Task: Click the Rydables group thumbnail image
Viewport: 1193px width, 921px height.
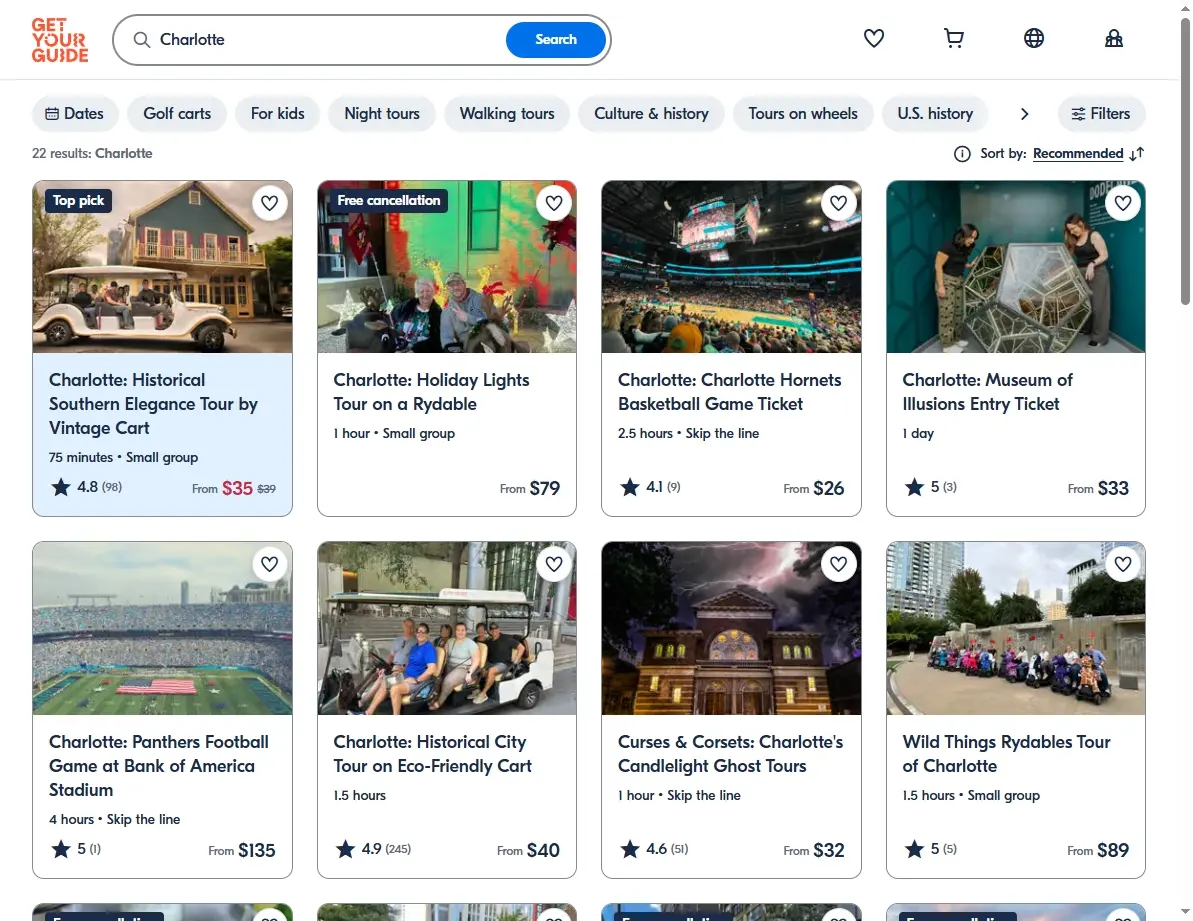Action: click(x=1016, y=628)
